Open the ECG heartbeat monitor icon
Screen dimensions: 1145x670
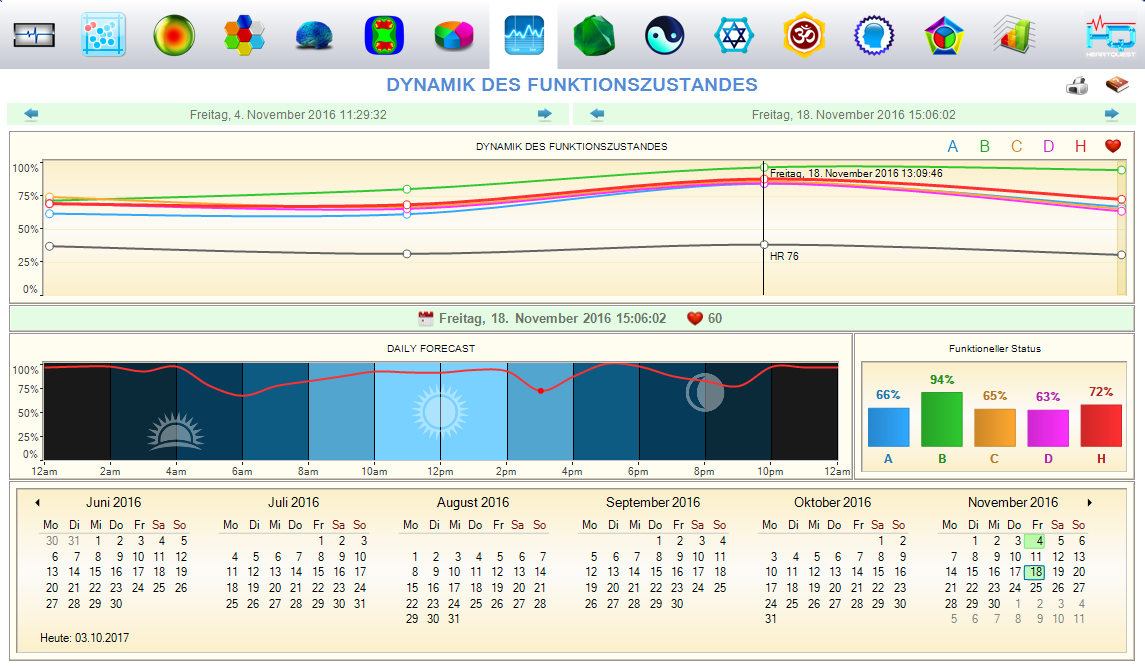34,35
